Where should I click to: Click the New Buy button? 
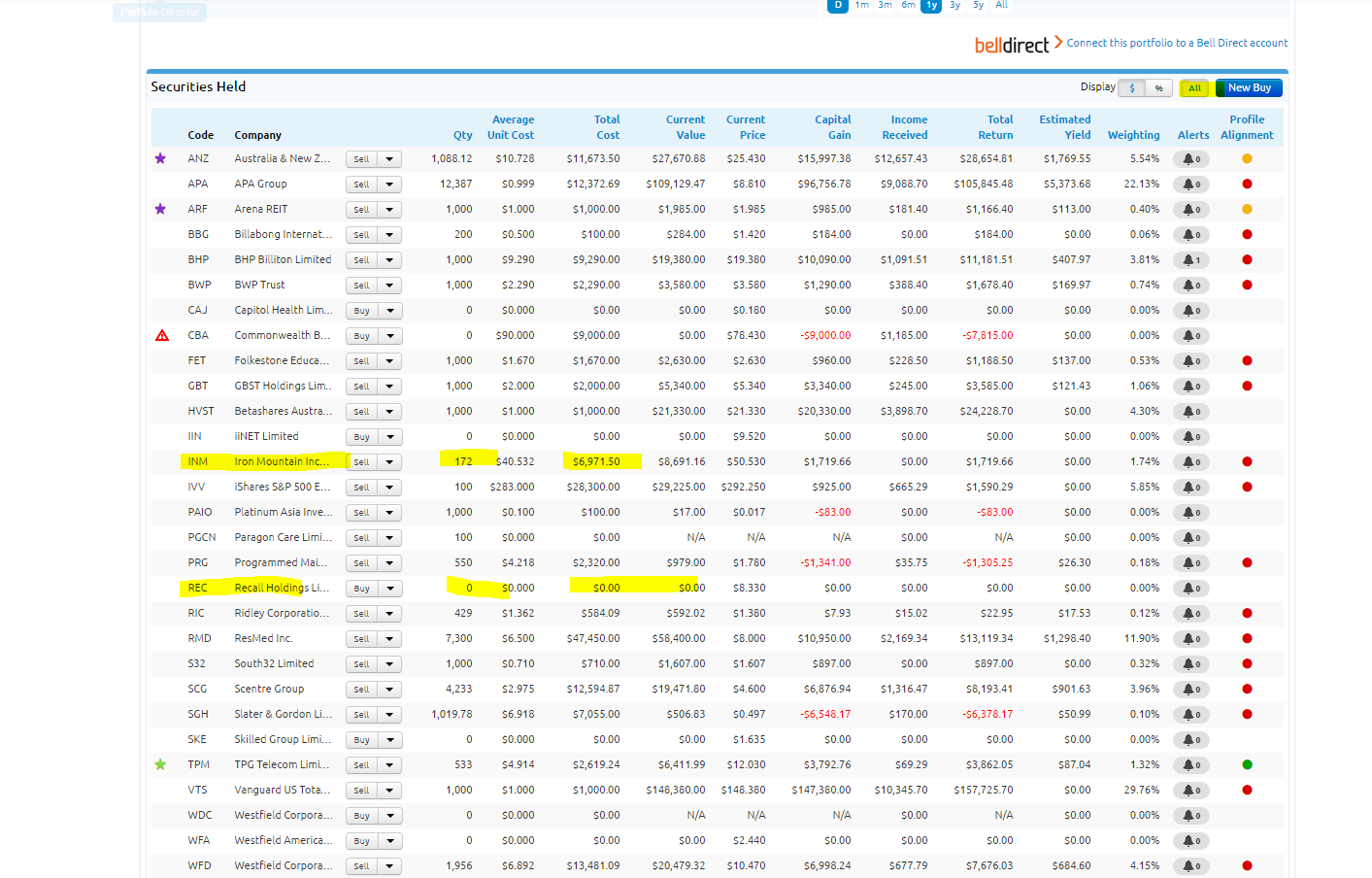1249,88
